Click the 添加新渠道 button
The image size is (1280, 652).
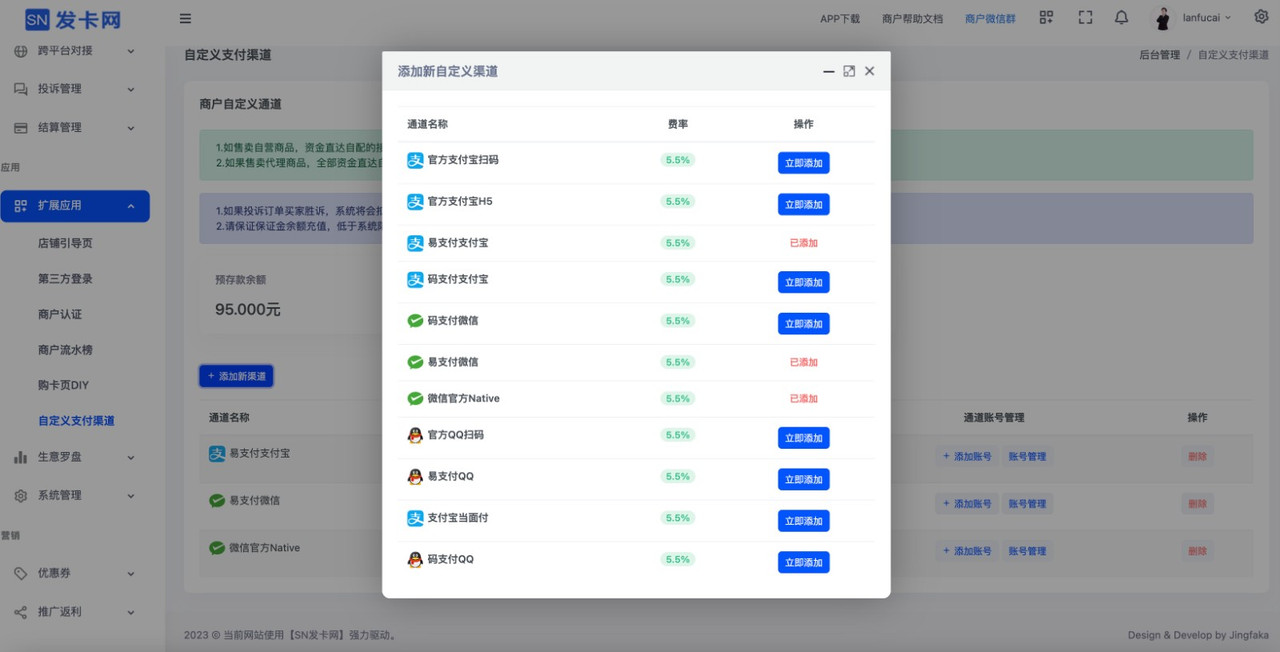coord(236,376)
